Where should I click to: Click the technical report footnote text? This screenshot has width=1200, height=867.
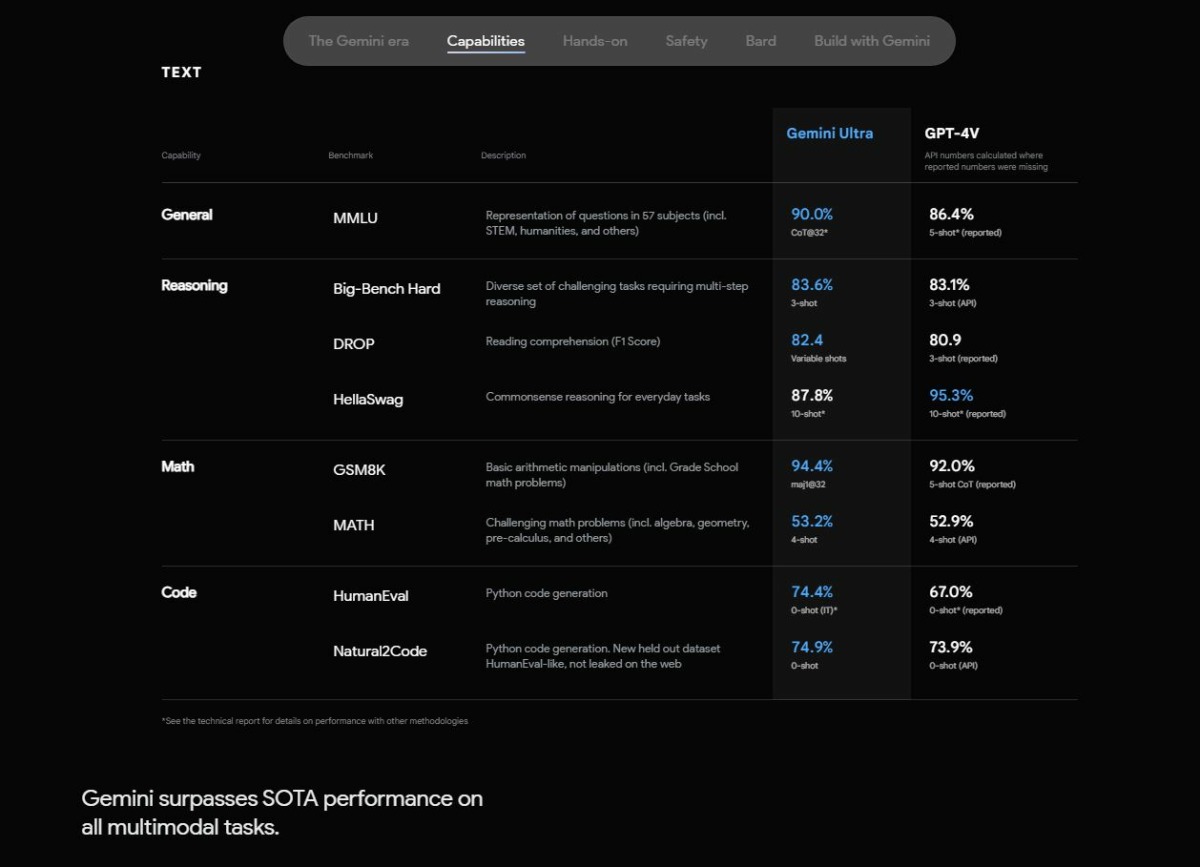(x=314, y=721)
